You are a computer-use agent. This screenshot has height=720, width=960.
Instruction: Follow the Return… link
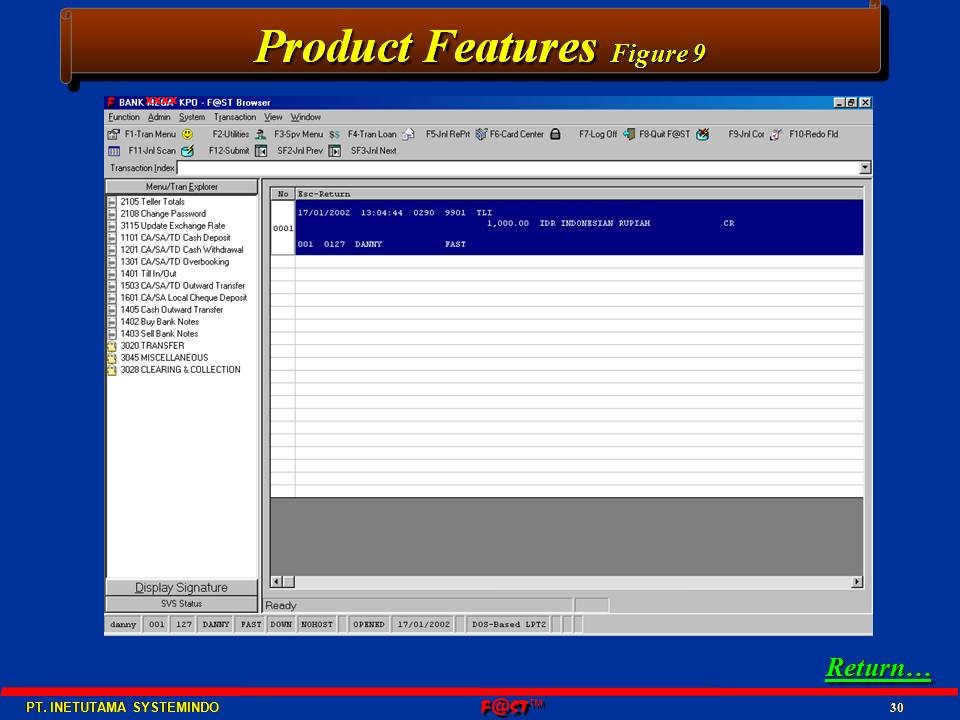[x=877, y=667]
